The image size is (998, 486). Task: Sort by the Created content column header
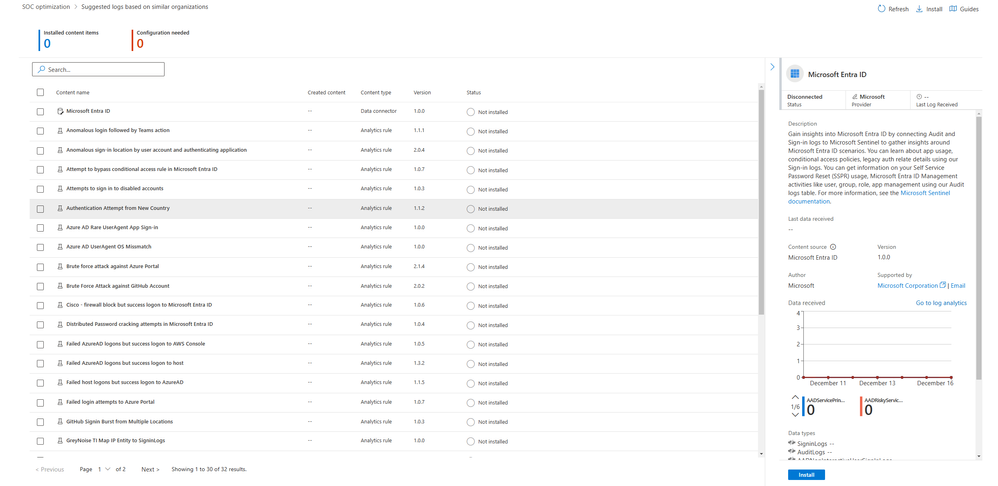coord(327,92)
